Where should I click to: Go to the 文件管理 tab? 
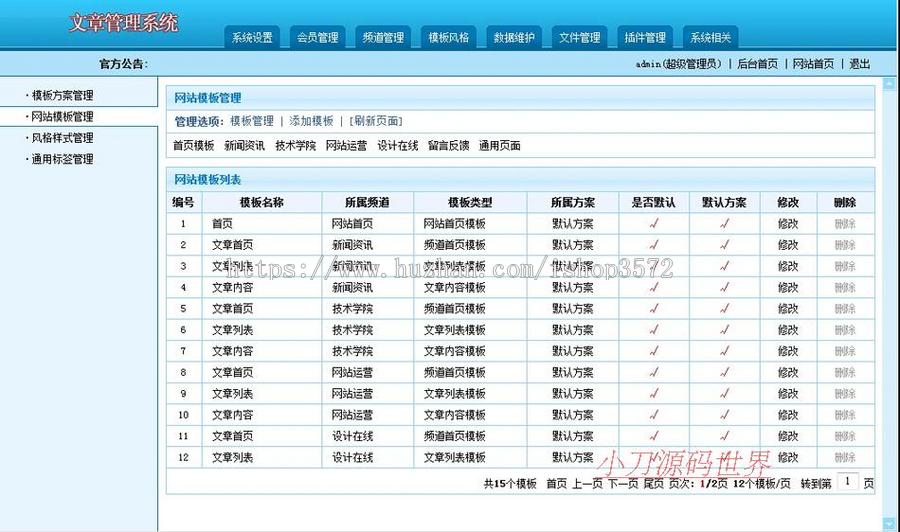579,37
